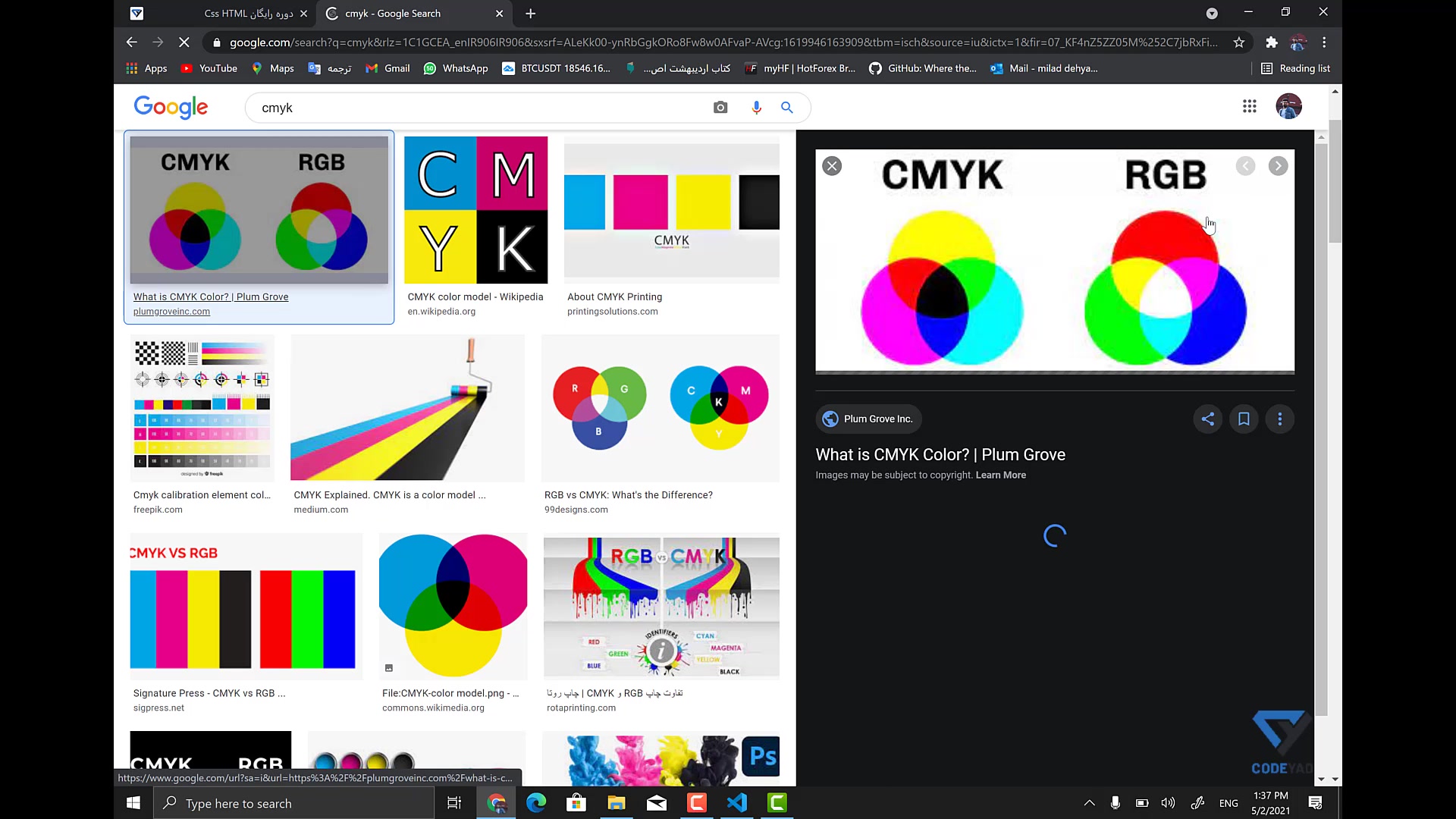The image size is (1456, 819).
Task: Open the Wikipedia CMYK color model thumbnail
Action: pos(475,210)
